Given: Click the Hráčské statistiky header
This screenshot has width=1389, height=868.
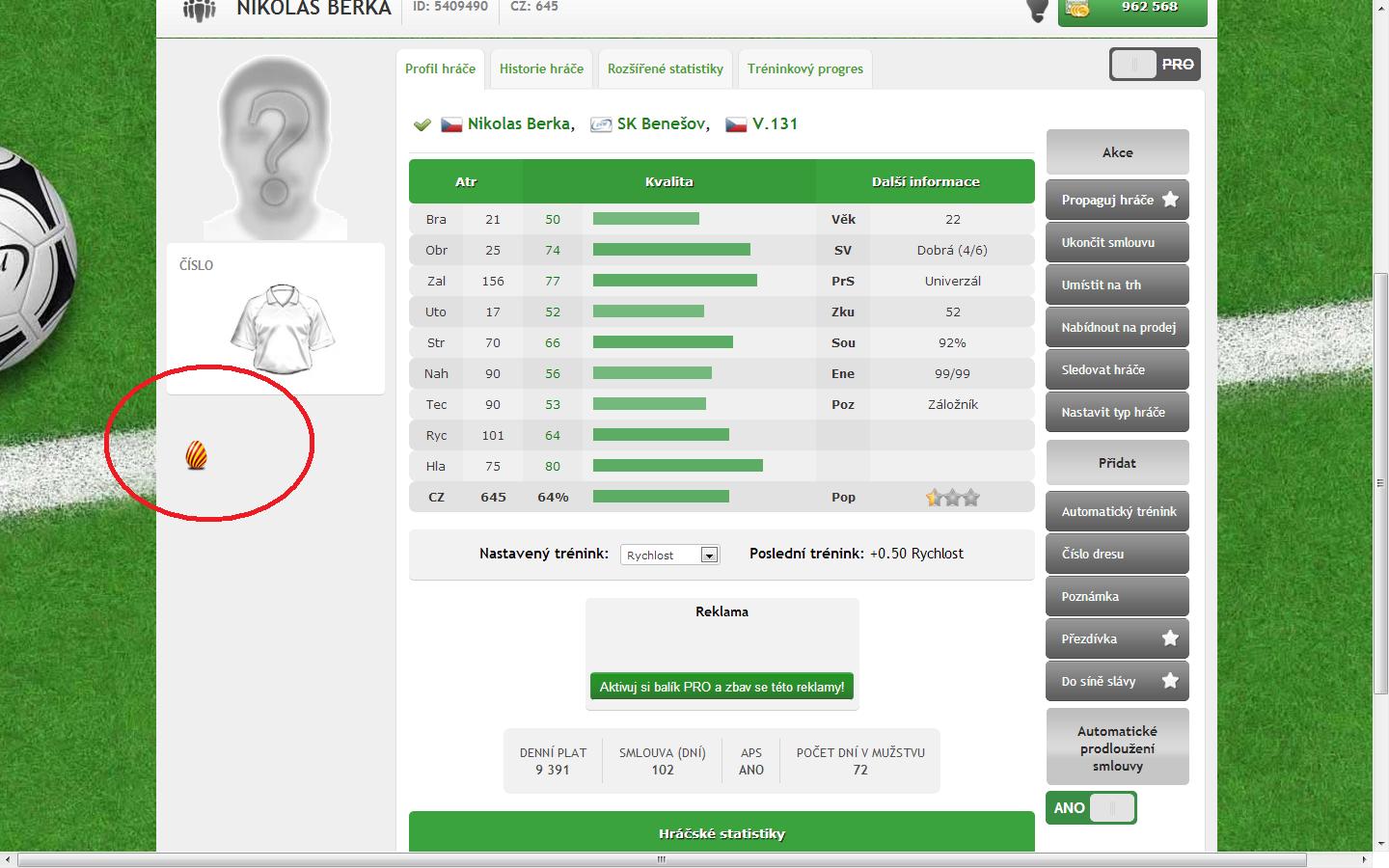Looking at the screenshot, I should click(722, 833).
